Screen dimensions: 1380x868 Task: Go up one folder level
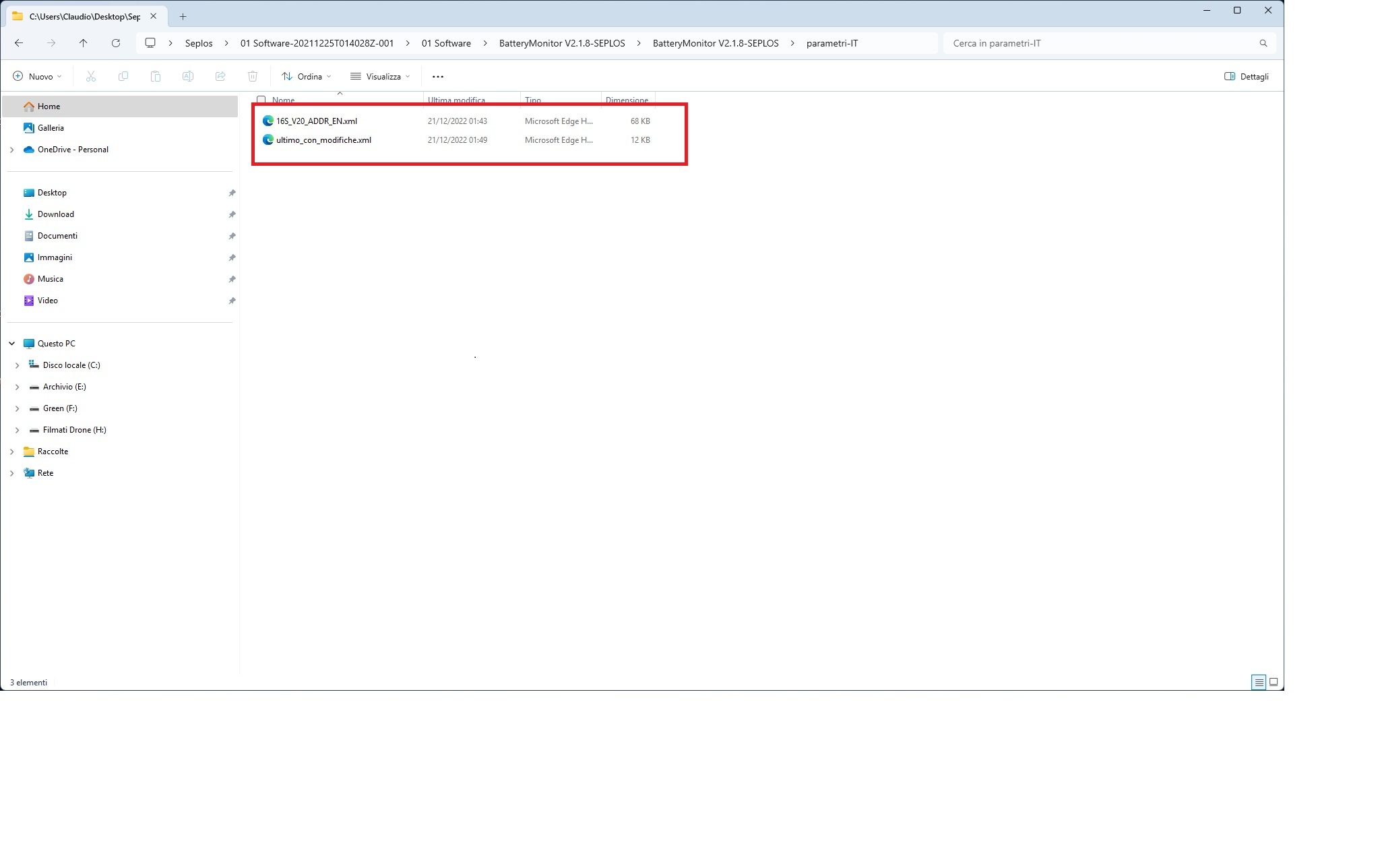point(84,43)
